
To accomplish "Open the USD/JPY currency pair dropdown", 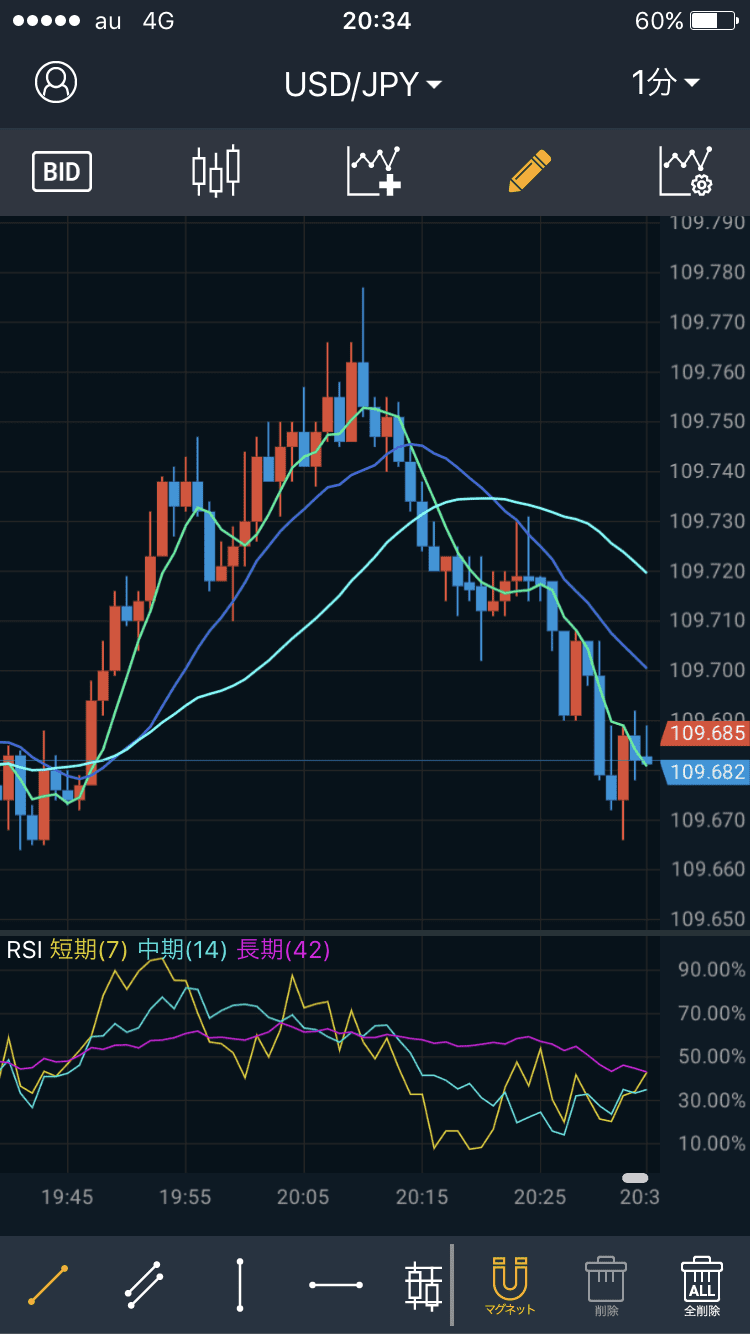I will coord(363,85).
